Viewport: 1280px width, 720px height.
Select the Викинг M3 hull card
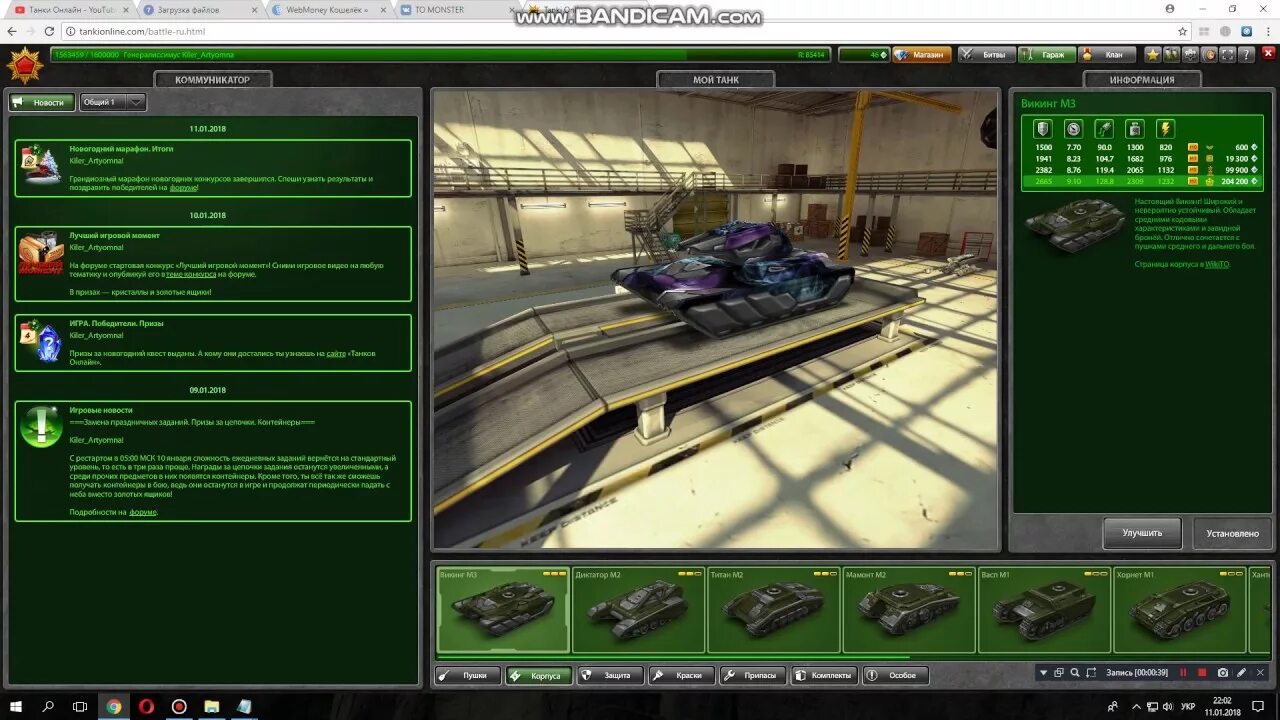coord(503,610)
